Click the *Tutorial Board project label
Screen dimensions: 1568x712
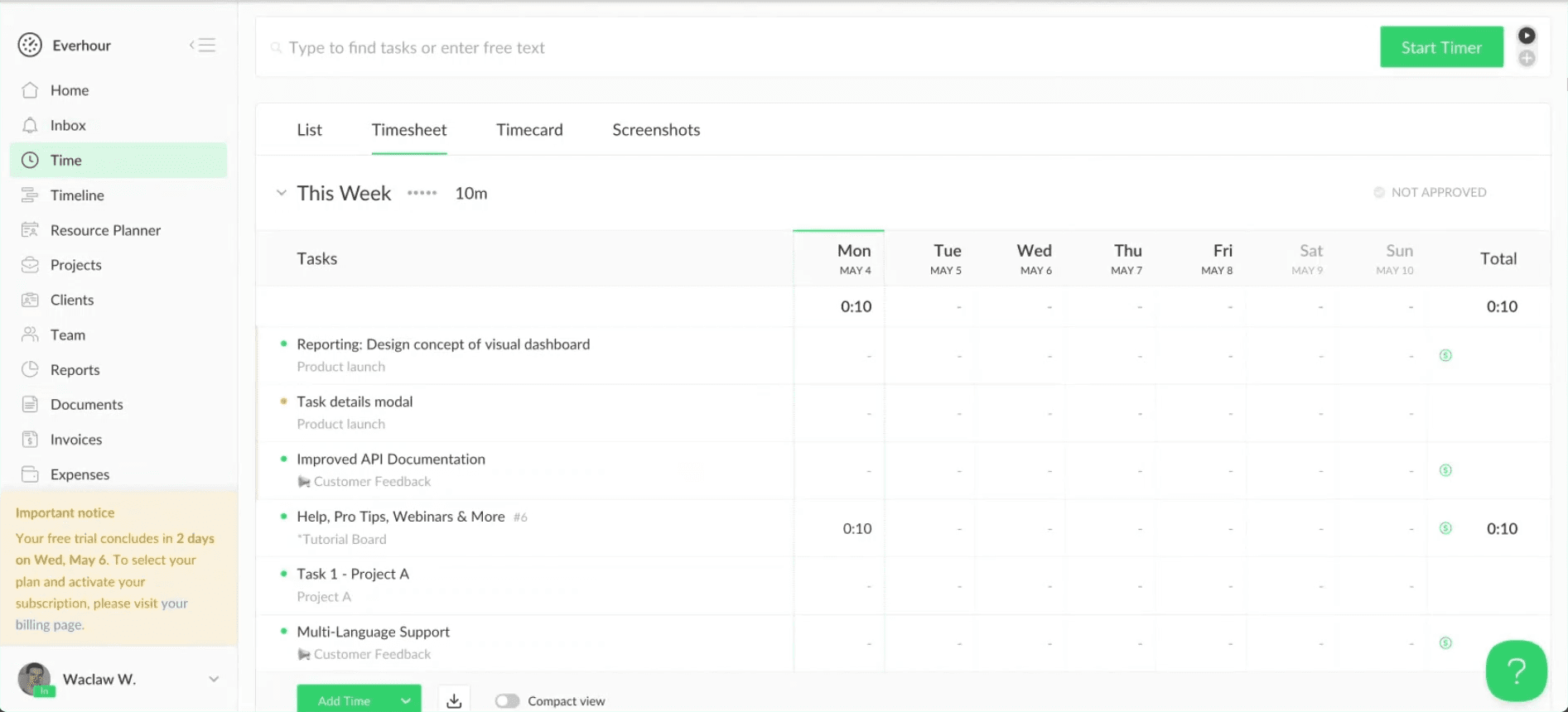tap(341, 539)
